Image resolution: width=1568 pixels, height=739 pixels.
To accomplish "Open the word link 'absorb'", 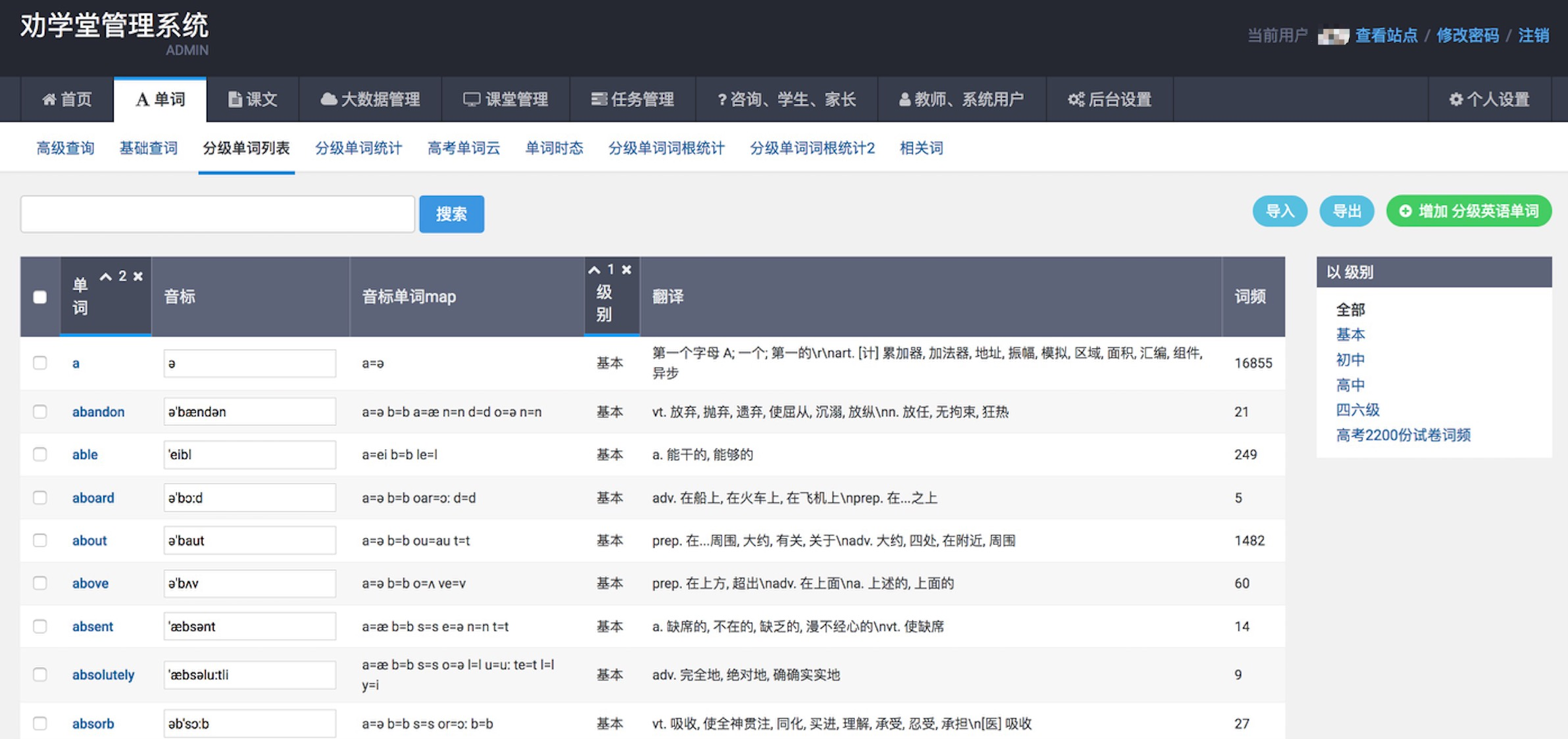I will (93, 723).
